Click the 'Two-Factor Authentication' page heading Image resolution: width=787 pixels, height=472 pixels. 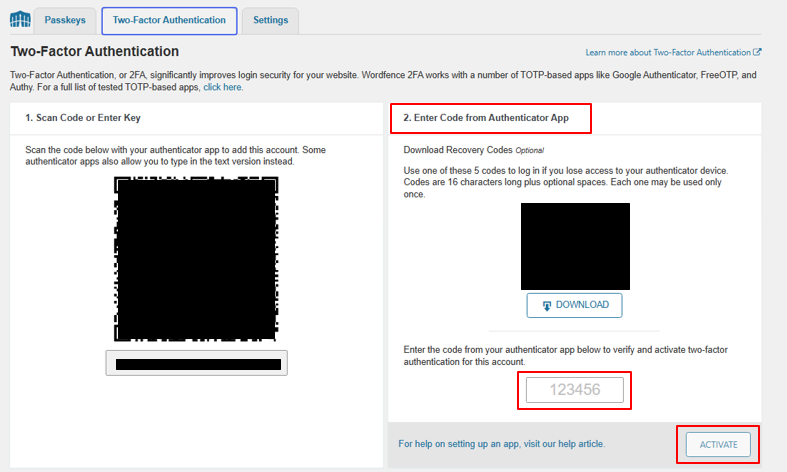pyautogui.click(x=94, y=51)
